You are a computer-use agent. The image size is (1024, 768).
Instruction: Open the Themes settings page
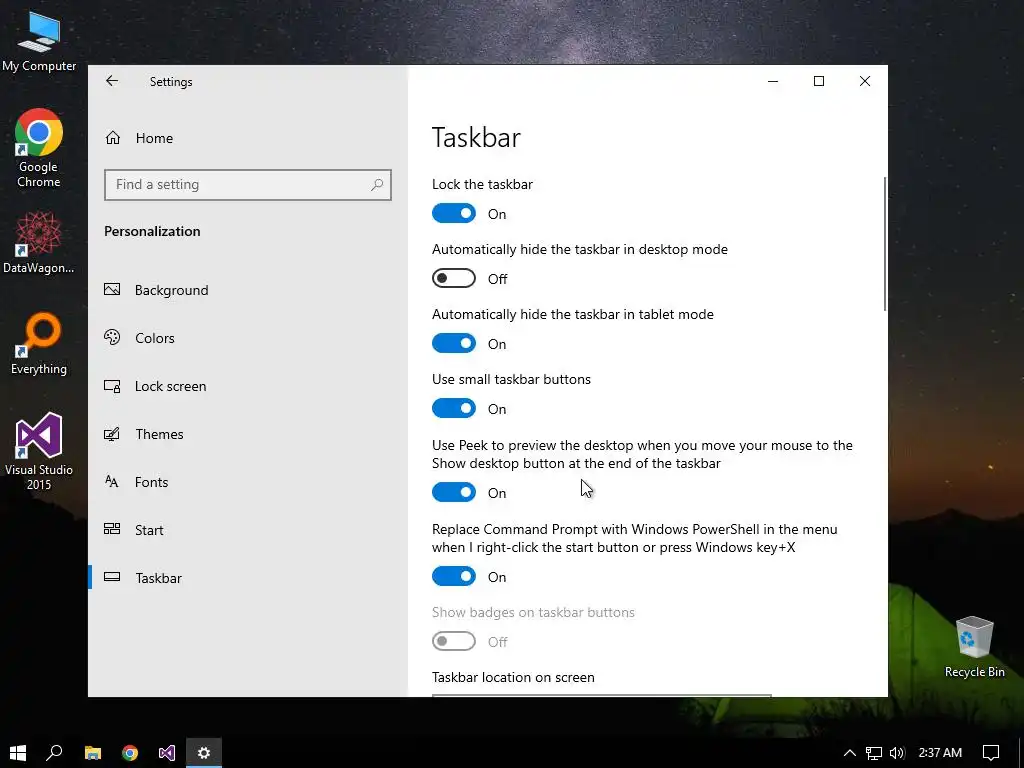click(248, 434)
